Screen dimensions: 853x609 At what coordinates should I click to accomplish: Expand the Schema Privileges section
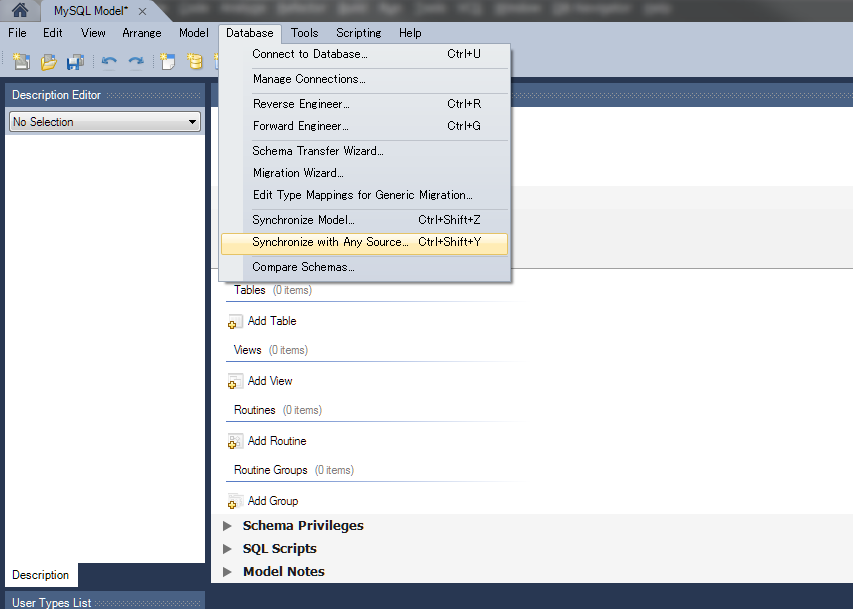[227, 526]
